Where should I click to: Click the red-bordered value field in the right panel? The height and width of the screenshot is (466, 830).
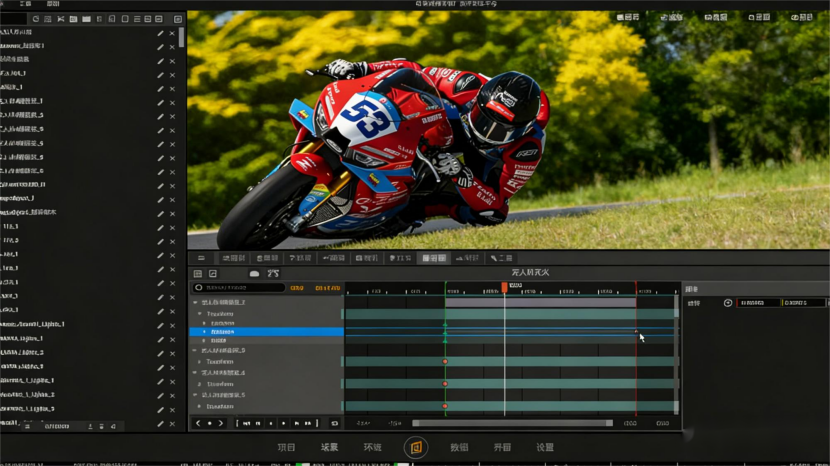point(759,303)
